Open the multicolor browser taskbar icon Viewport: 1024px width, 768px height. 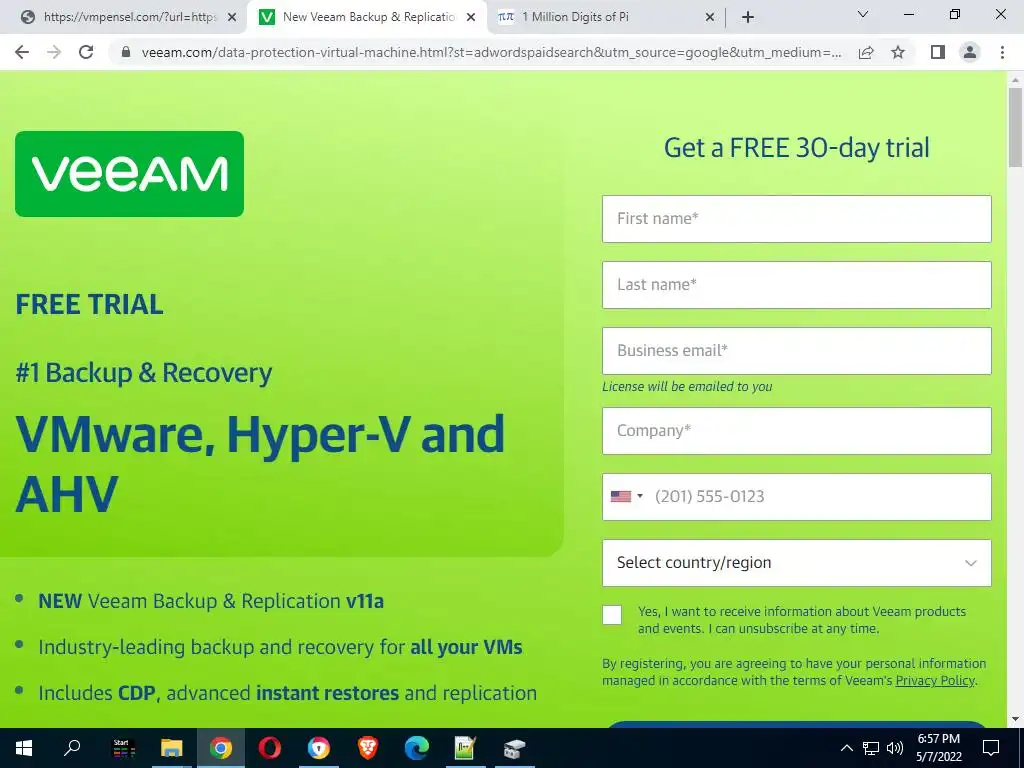point(319,748)
